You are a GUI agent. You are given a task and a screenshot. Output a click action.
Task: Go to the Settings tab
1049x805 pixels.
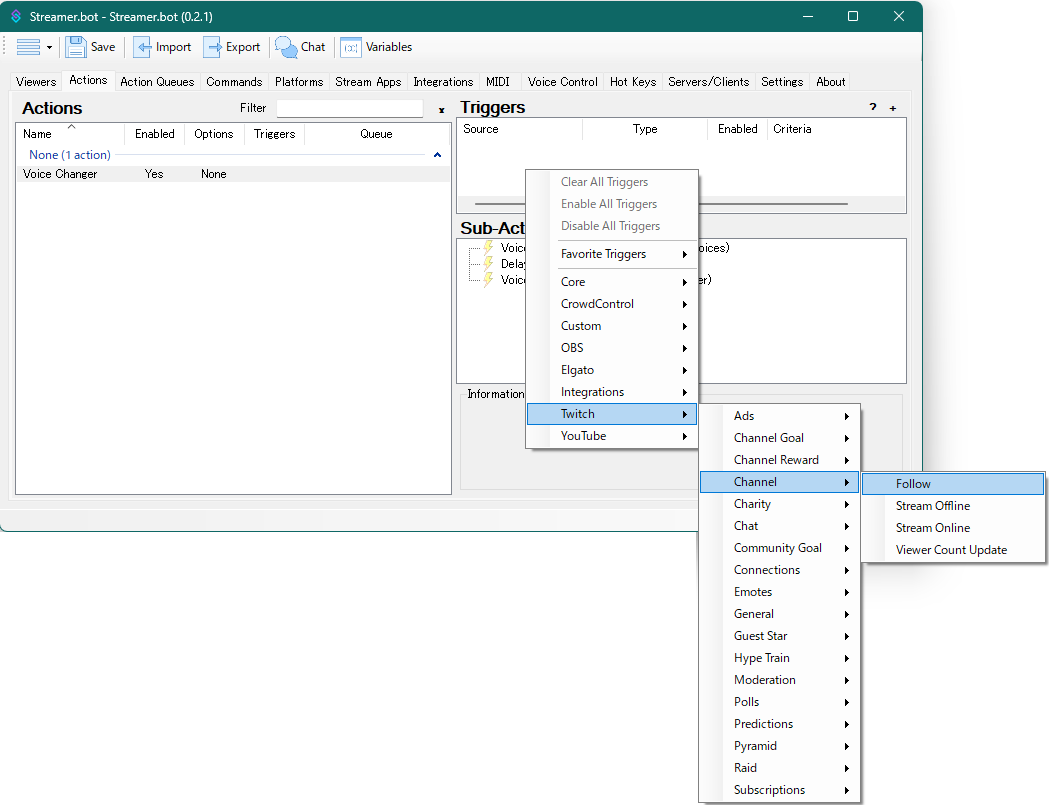[x=782, y=82]
